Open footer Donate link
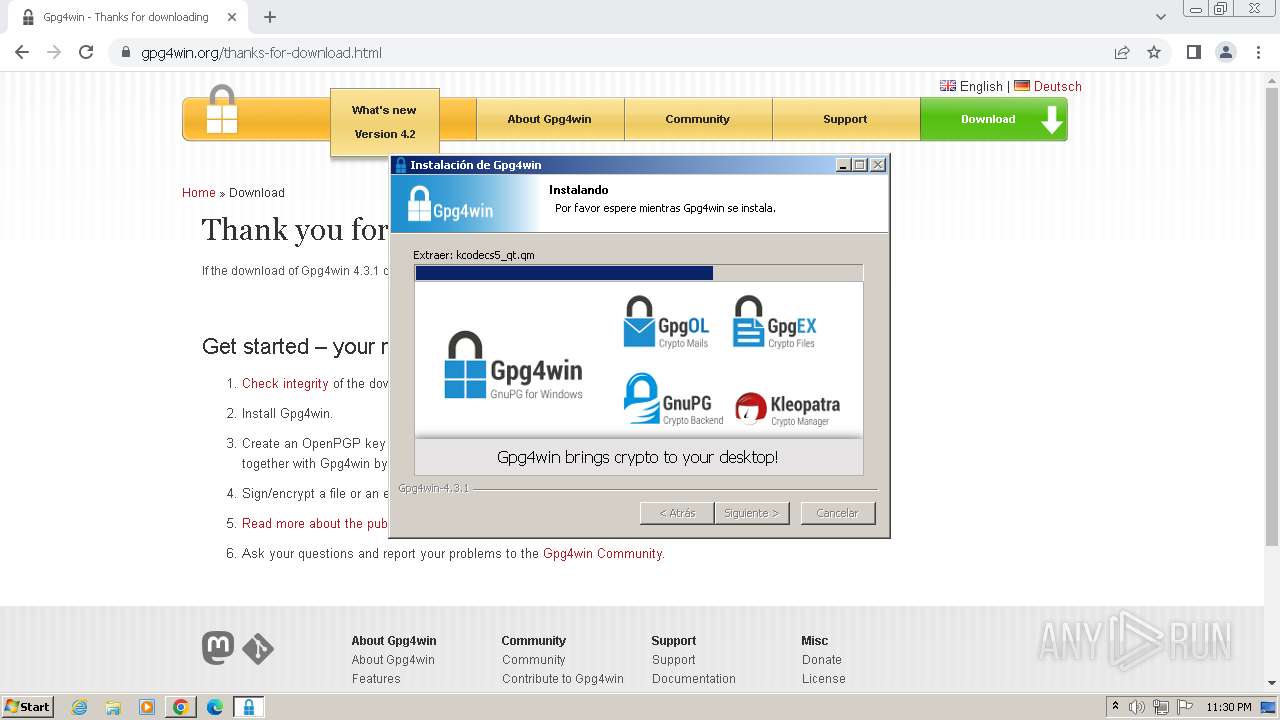Viewport: 1280px width, 720px height. pyautogui.click(x=822, y=660)
